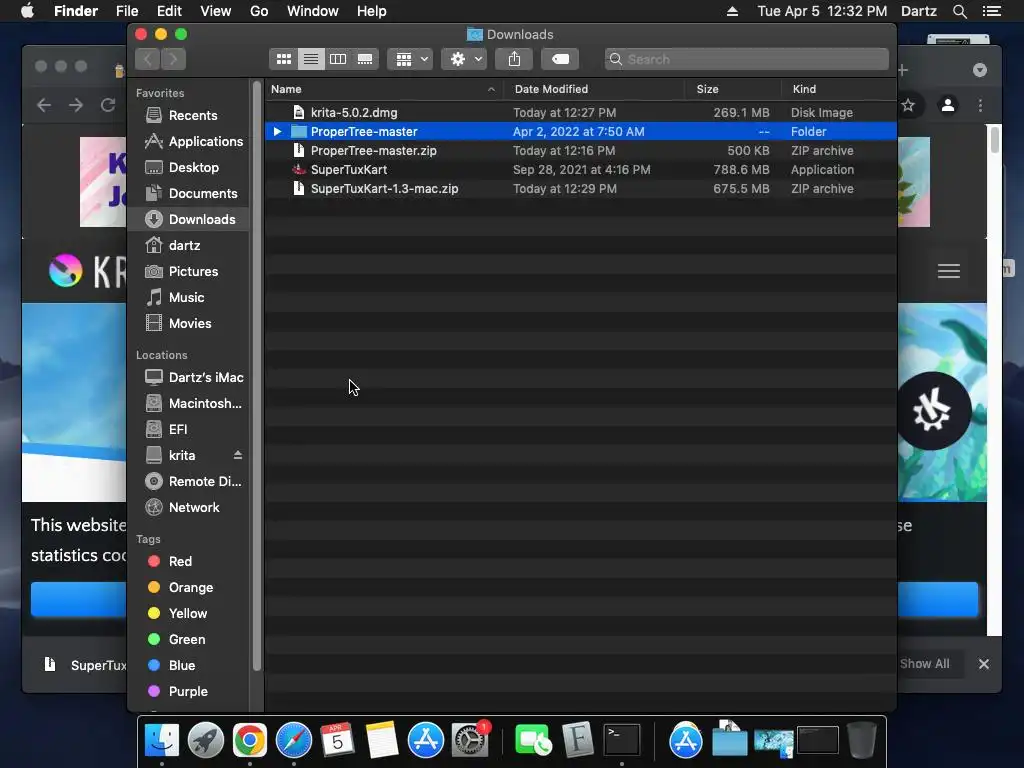Go forward with the Finder forward arrow
The image size is (1024, 768).
(x=173, y=59)
